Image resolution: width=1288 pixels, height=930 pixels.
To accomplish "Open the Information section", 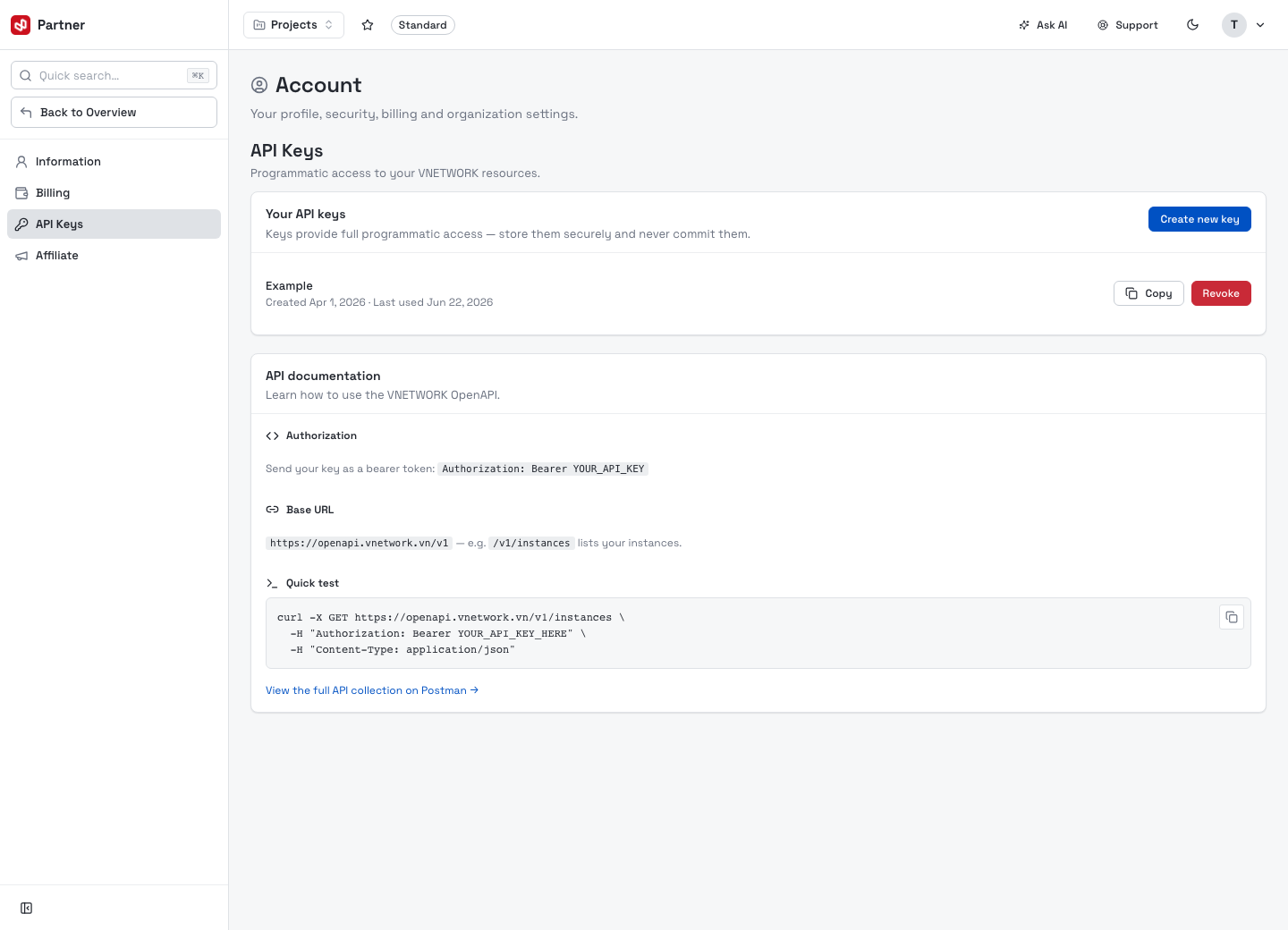I will point(114,162).
